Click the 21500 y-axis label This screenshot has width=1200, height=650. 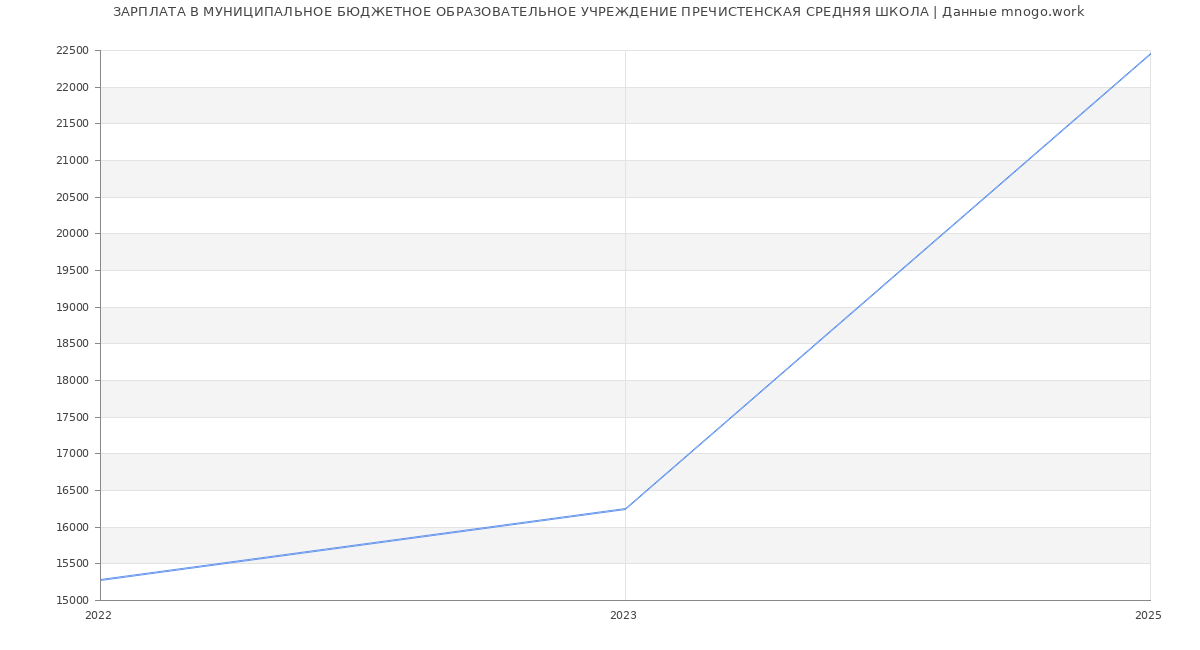[72, 124]
